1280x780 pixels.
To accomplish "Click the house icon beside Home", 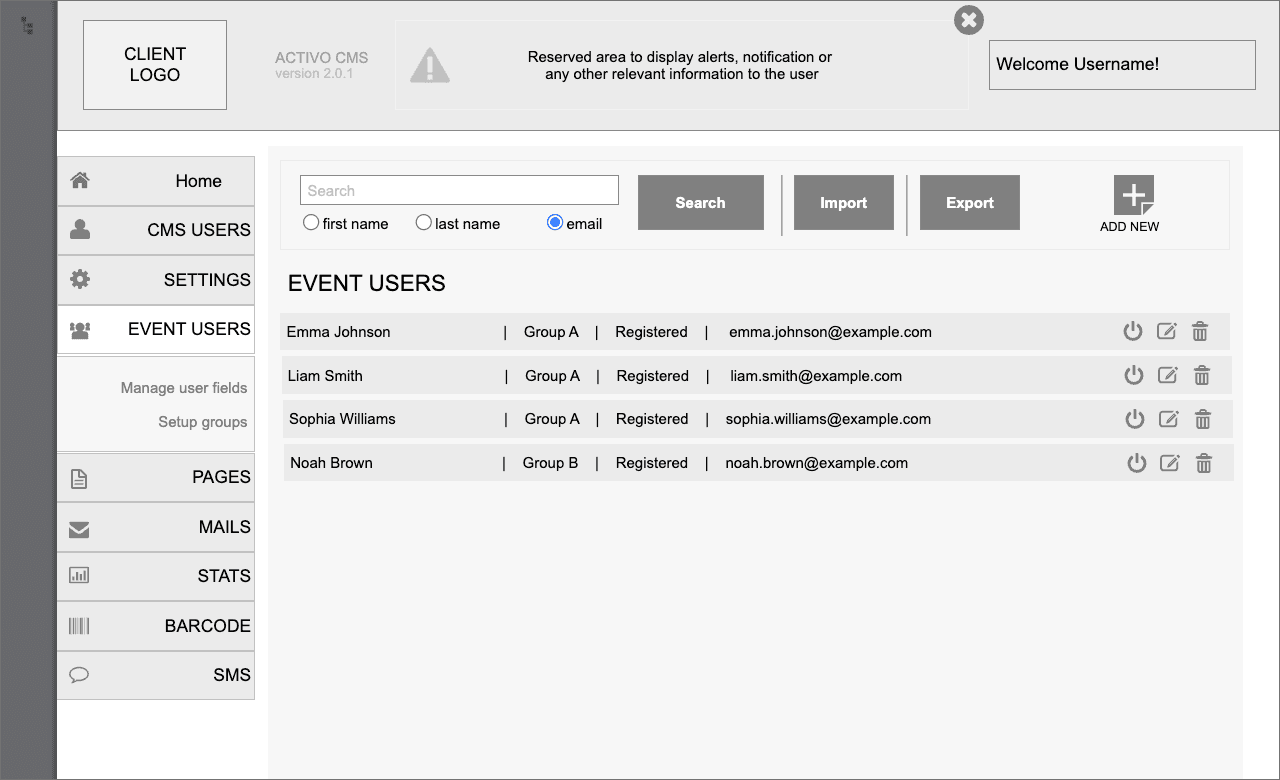I will pos(80,180).
